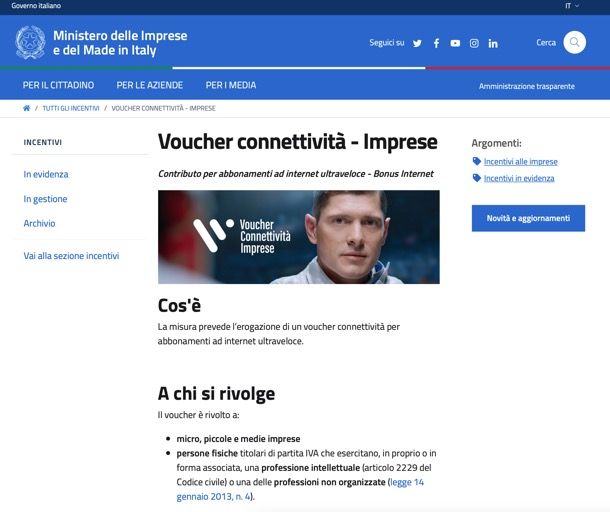Click tag icon beside Incentivi alle imprese
The image size is (610, 512).
(477, 161)
